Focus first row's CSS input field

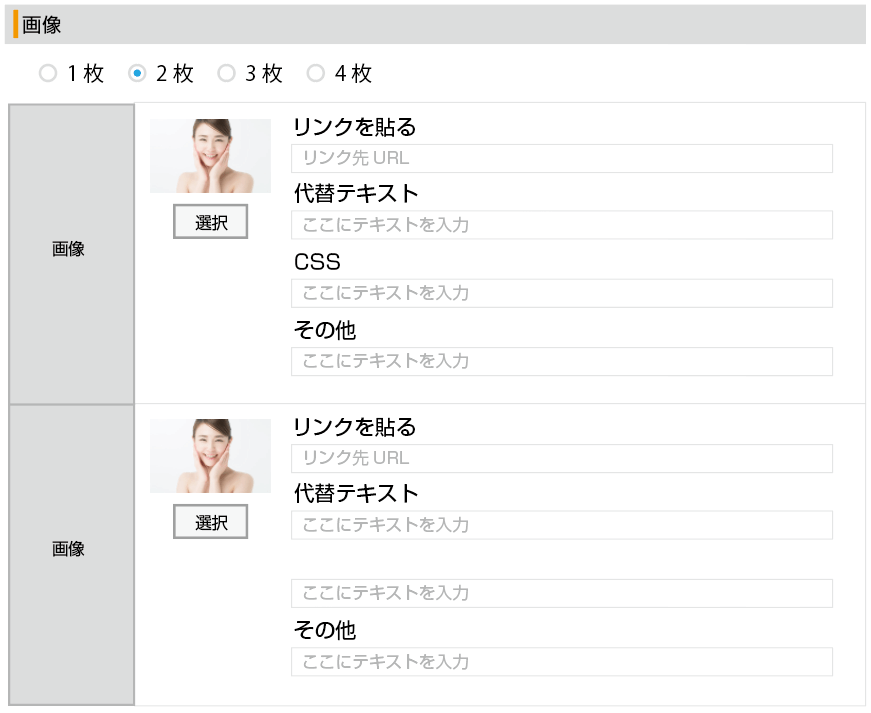562,293
